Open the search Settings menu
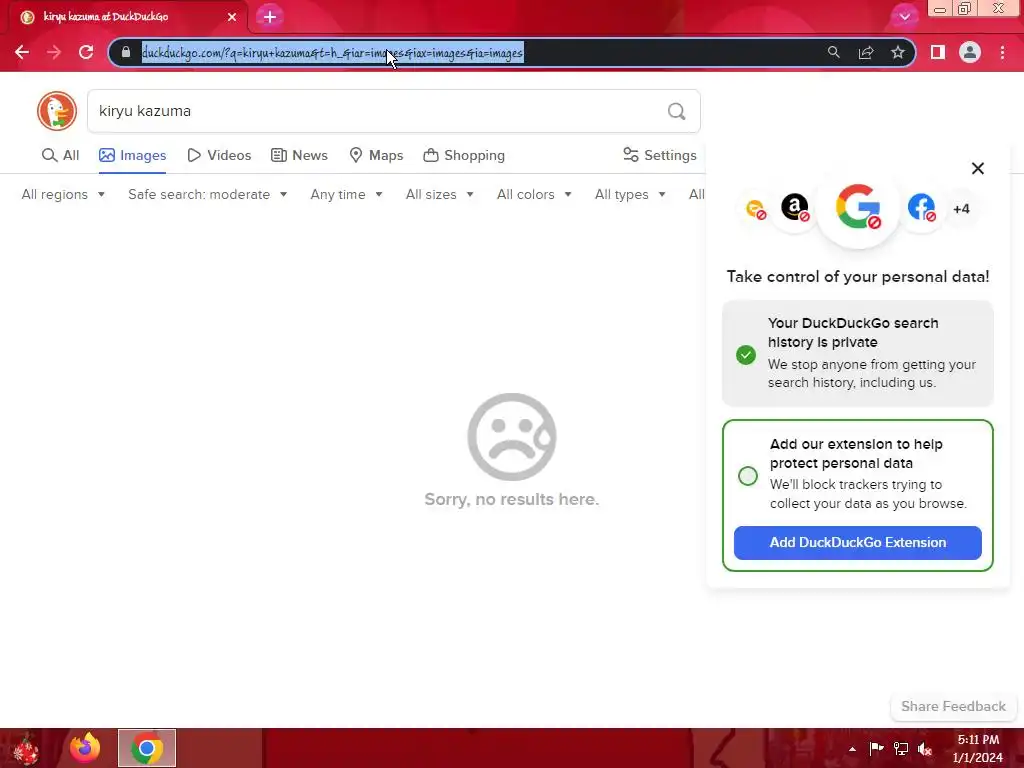The height and width of the screenshot is (768, 1024). point(660,155)
